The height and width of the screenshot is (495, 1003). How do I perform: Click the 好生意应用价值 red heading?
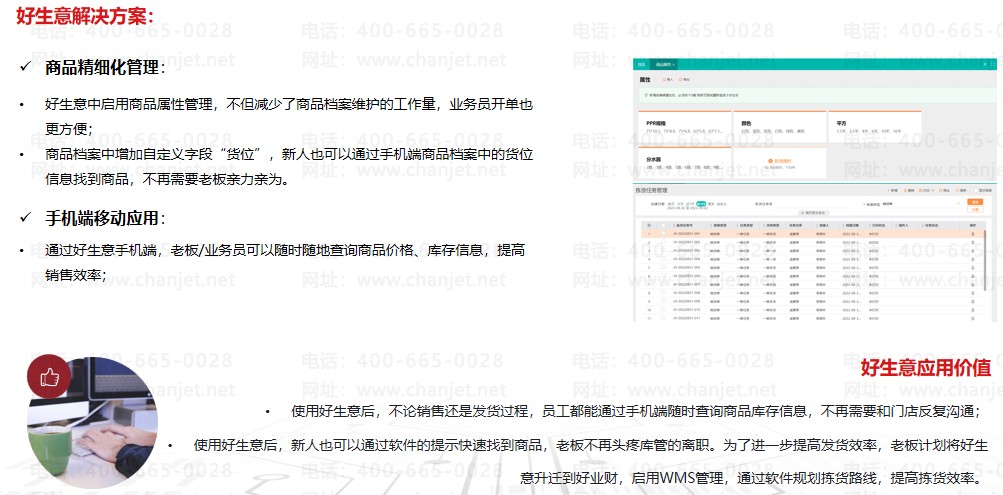coord(926,368)
